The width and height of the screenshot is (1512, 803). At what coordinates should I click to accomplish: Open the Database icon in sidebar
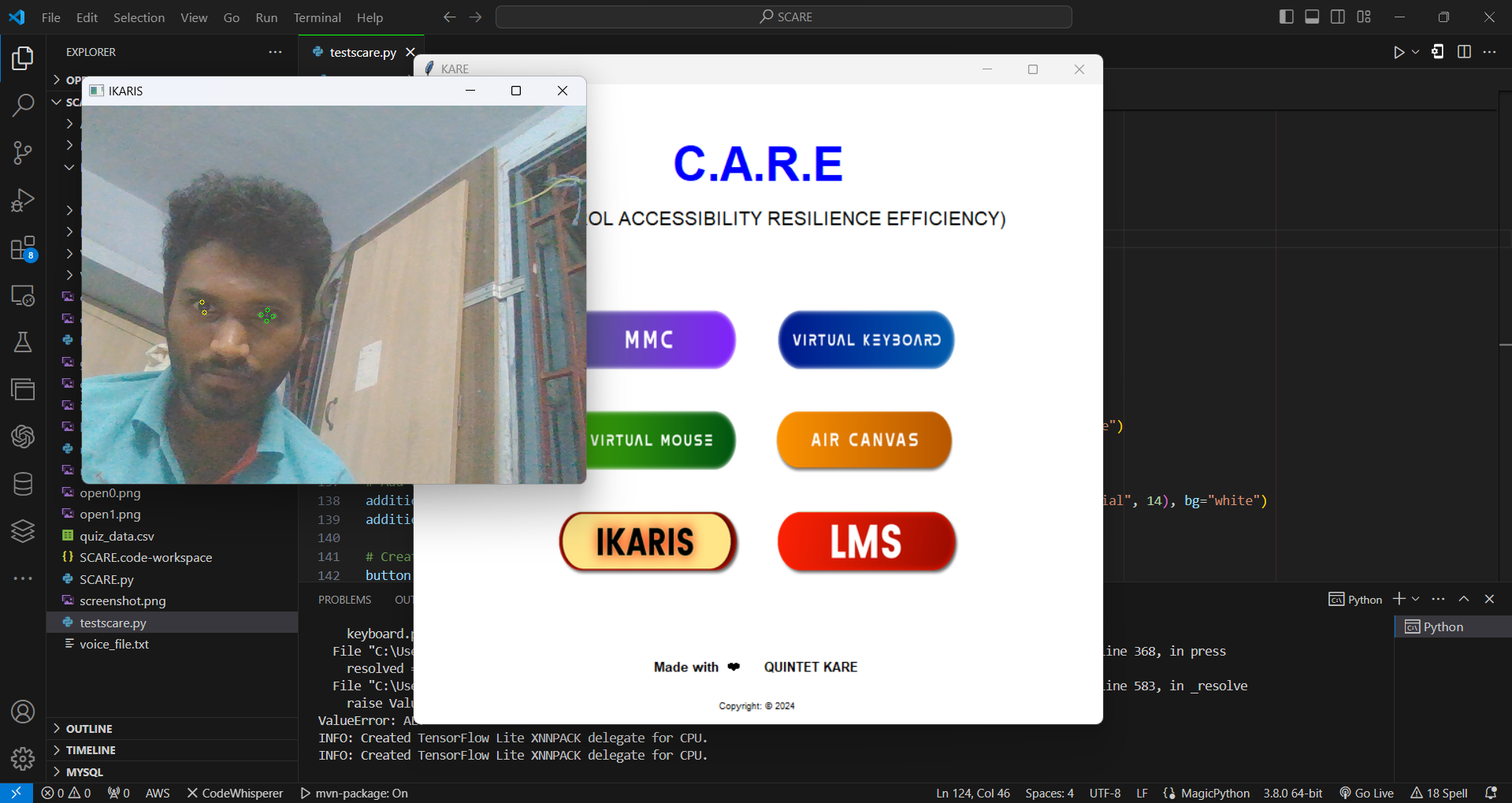pos(23,484)
